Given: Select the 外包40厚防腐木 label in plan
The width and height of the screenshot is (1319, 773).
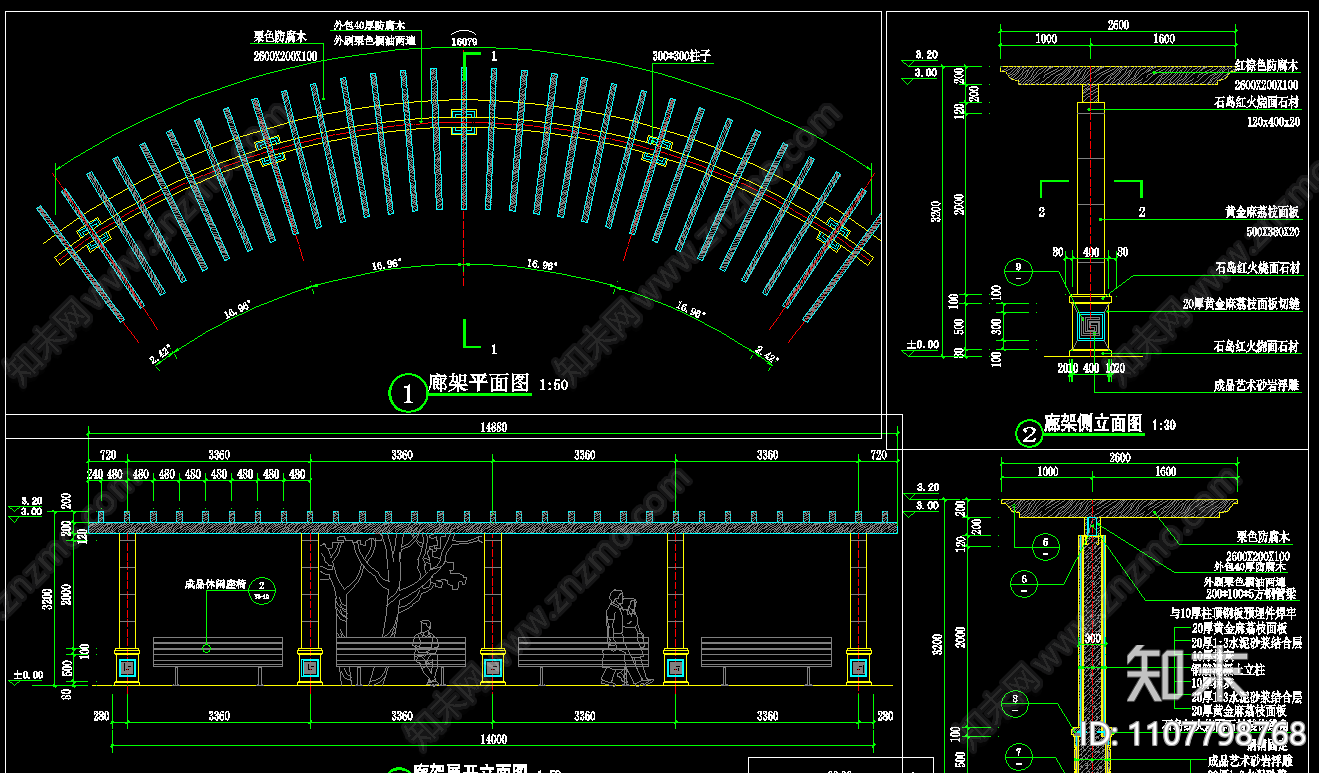Looking at the screenshot, I should [370, 25].
